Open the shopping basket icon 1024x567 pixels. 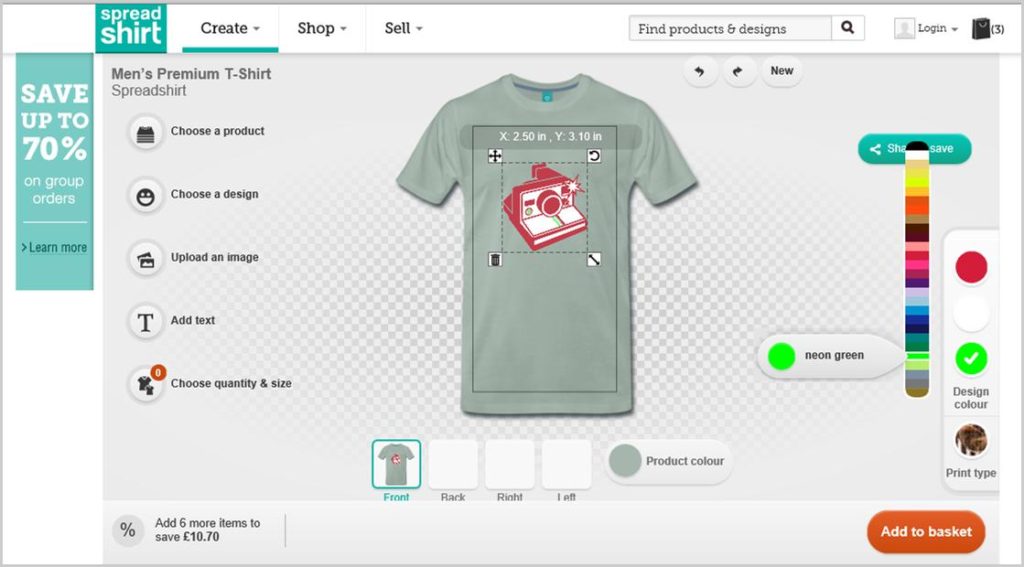pos(981,29)
